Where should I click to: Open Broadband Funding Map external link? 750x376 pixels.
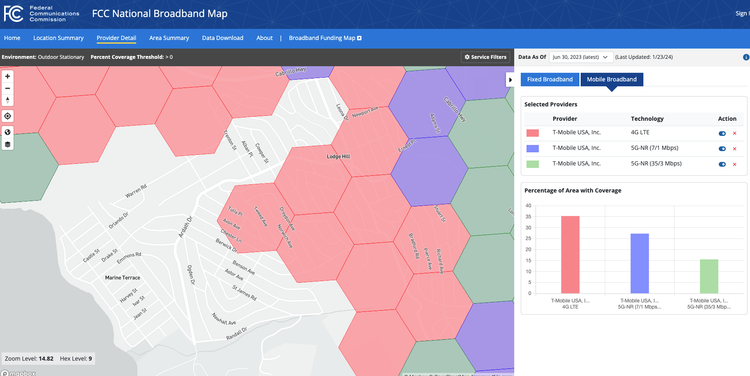point(325,38)
